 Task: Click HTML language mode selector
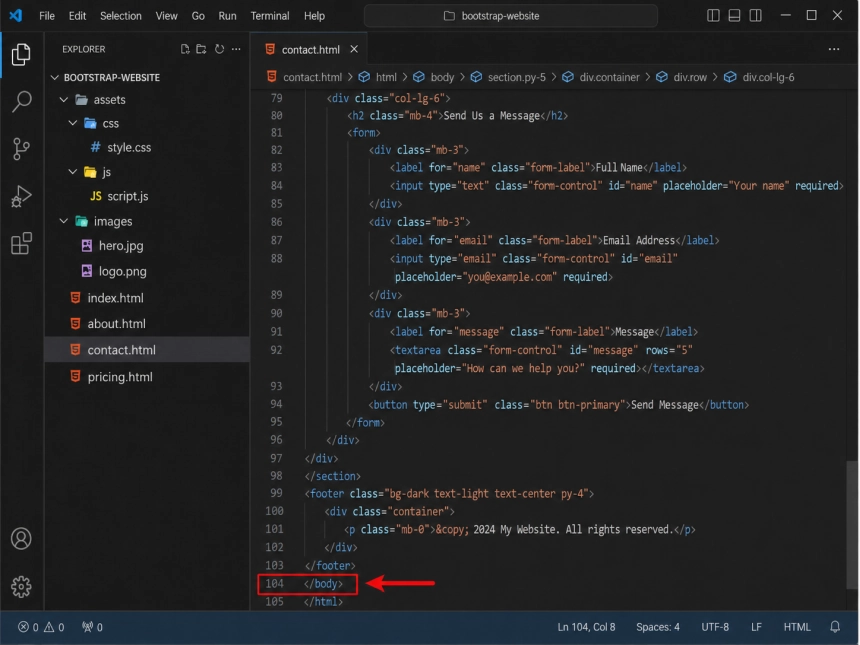coord(797,627)
